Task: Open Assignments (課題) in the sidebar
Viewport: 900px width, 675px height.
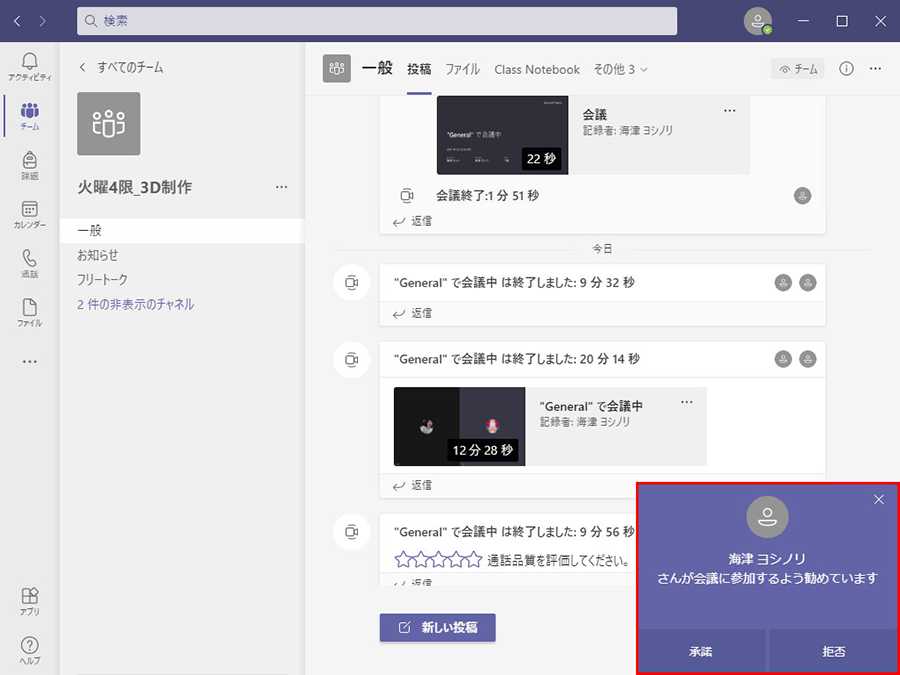Action: click(x=29, y=165)
